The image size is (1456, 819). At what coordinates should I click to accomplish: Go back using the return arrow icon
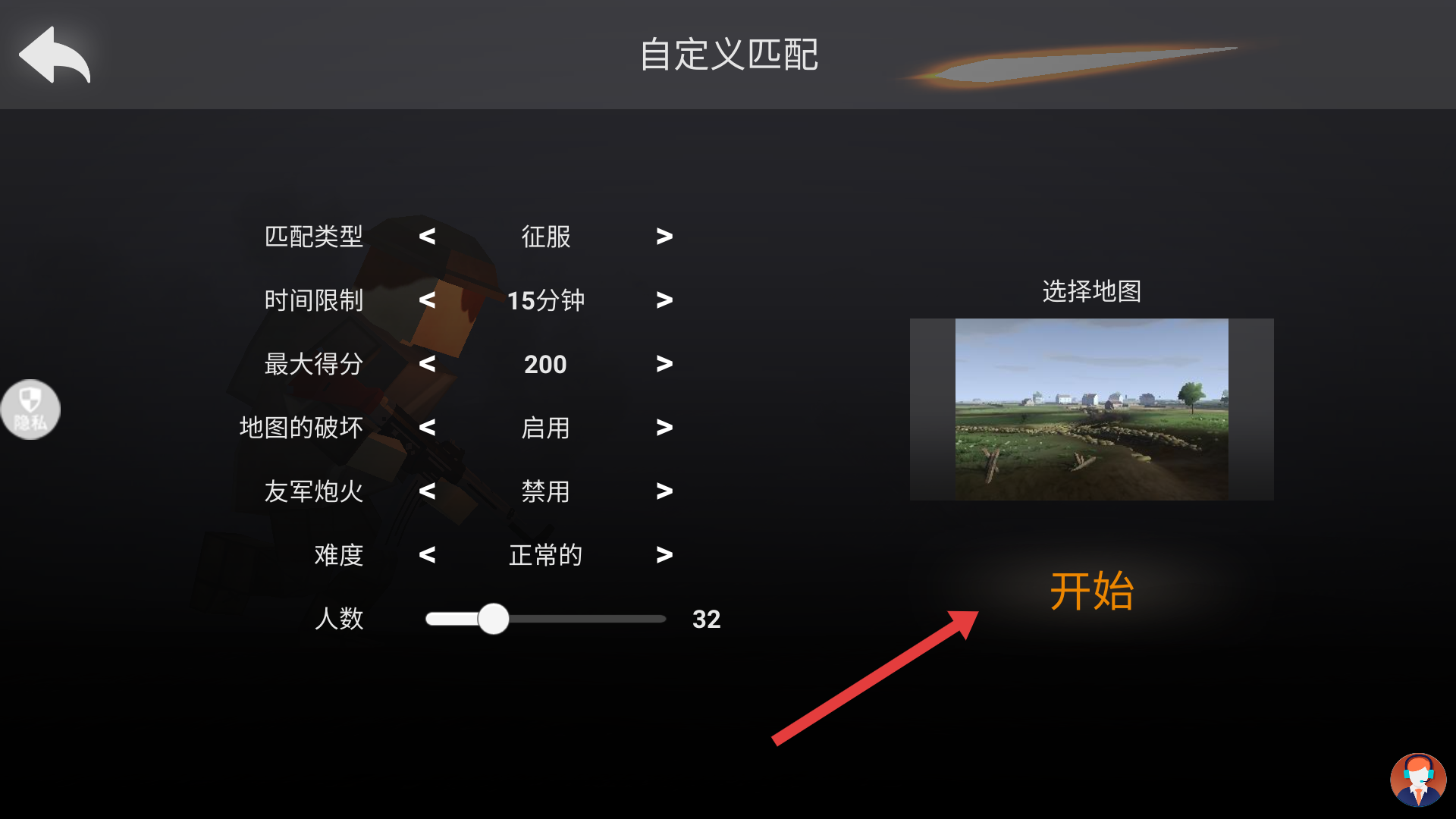(55, 55)
